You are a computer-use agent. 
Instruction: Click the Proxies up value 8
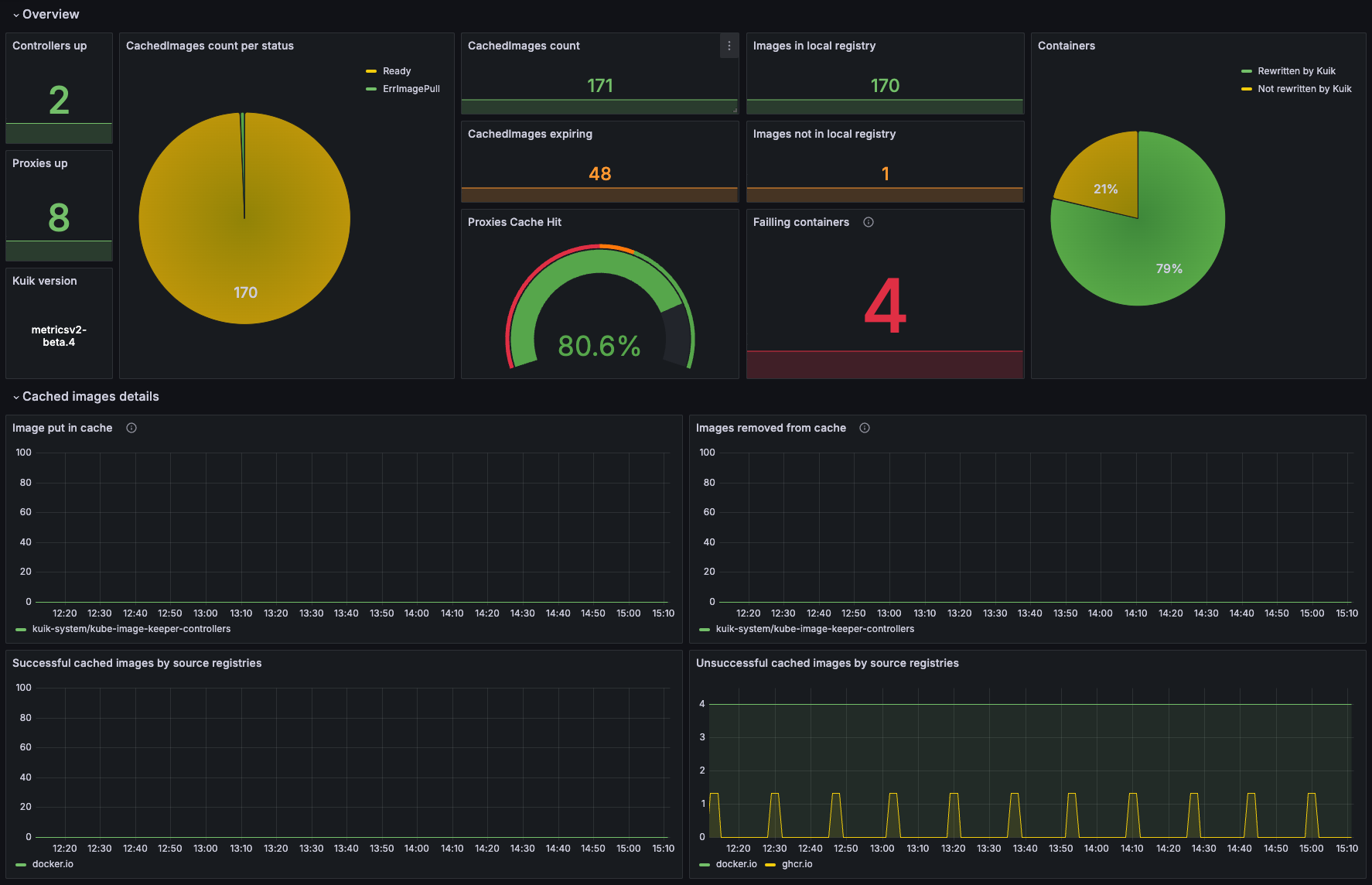tap(59, 217)
